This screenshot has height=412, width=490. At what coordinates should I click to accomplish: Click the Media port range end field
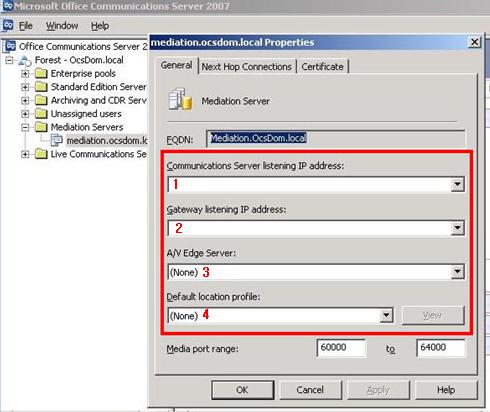coord(441,348)
